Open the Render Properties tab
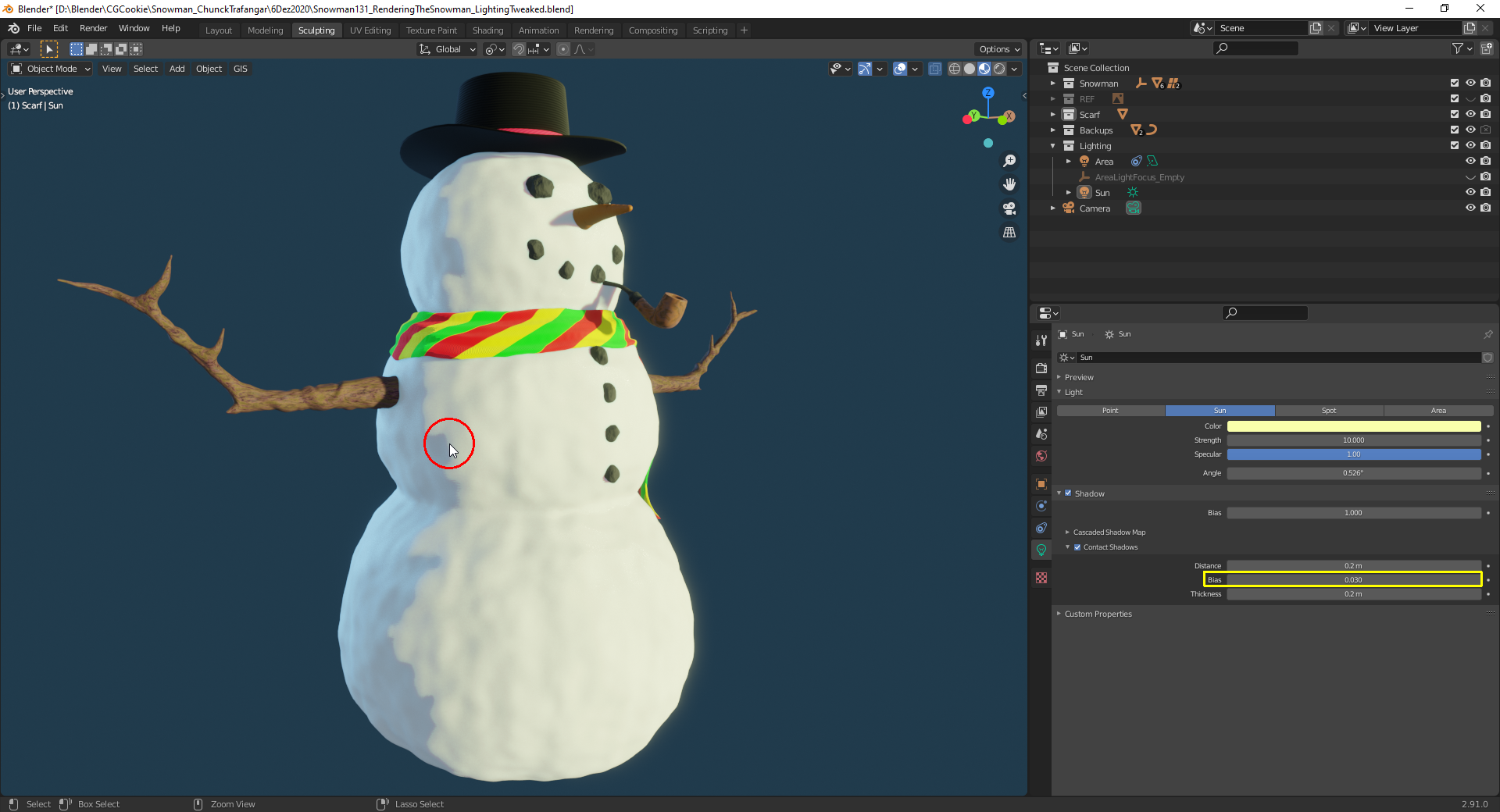Image resolution: width=1500 pixels, height=812 pixels. [x=1041, y=368]
